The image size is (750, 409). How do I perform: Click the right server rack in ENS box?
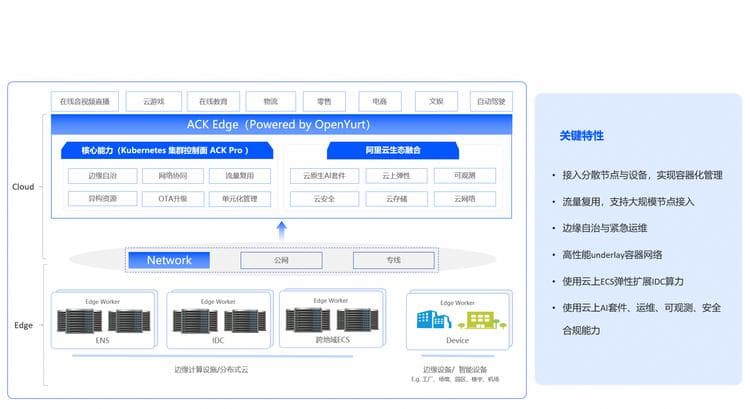coord(130,321)
